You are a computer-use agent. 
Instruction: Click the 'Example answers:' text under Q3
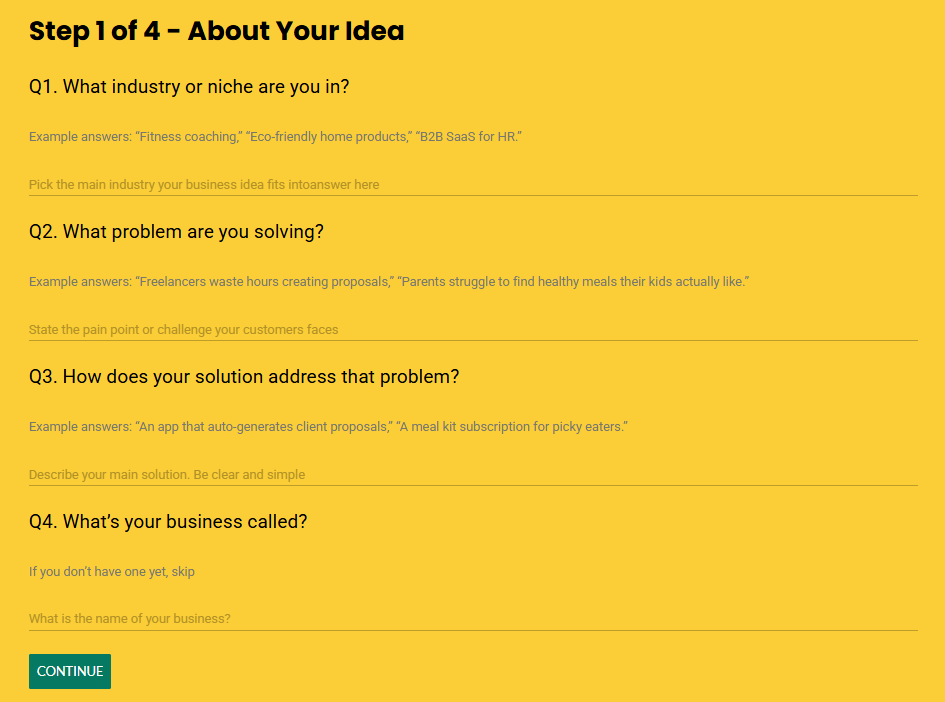tap(80, 427)
